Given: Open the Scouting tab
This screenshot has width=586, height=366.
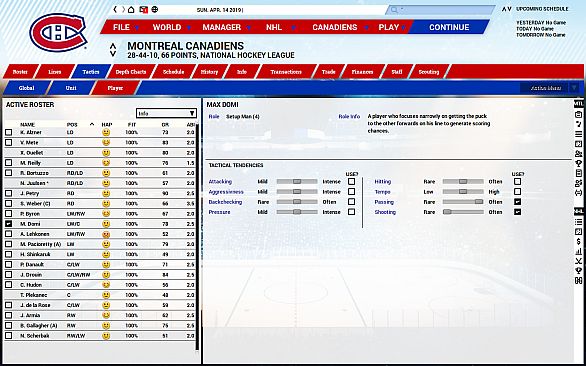Looking at the screenshot, I should click(429, 72).
